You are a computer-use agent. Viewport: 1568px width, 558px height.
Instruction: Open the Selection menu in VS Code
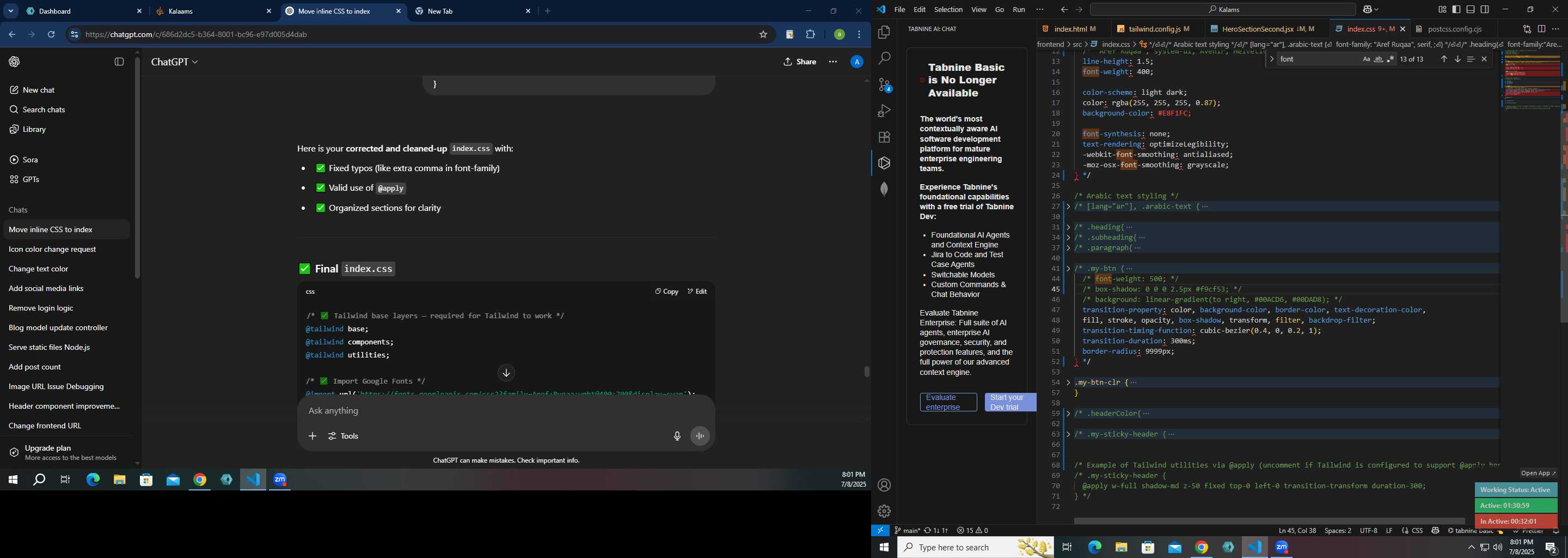(948, 10)
